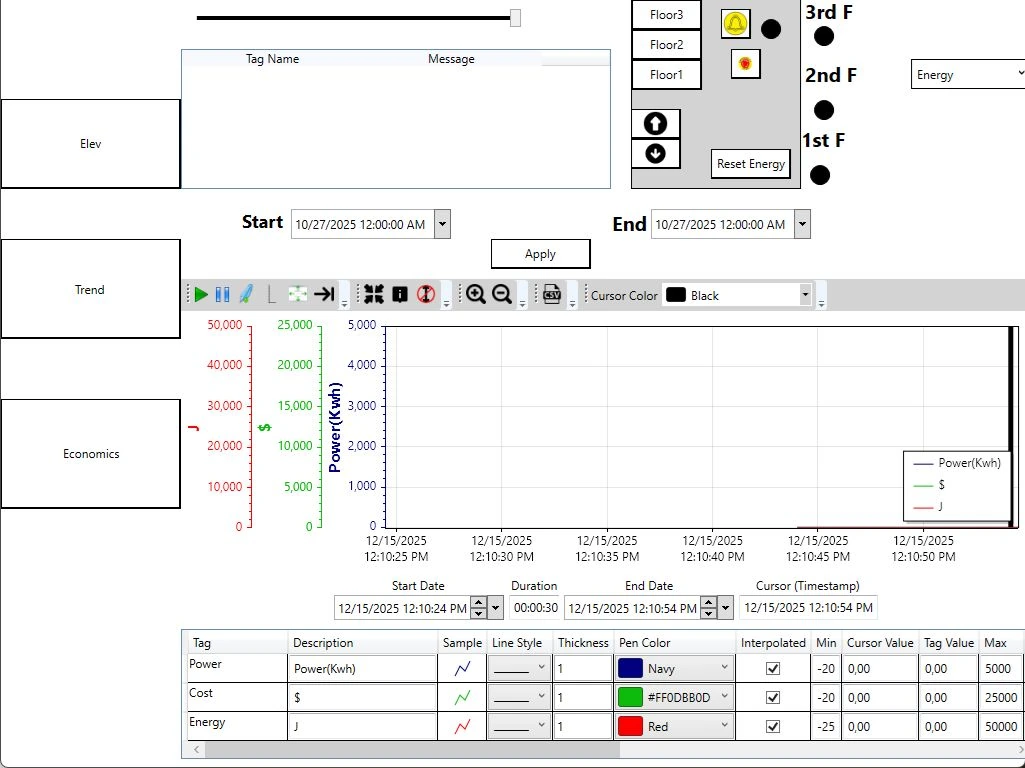Viewport: 1025px width, 768px height.
Task: Click the four inward arrows fit icon
Action: click(x=374, y=294)
